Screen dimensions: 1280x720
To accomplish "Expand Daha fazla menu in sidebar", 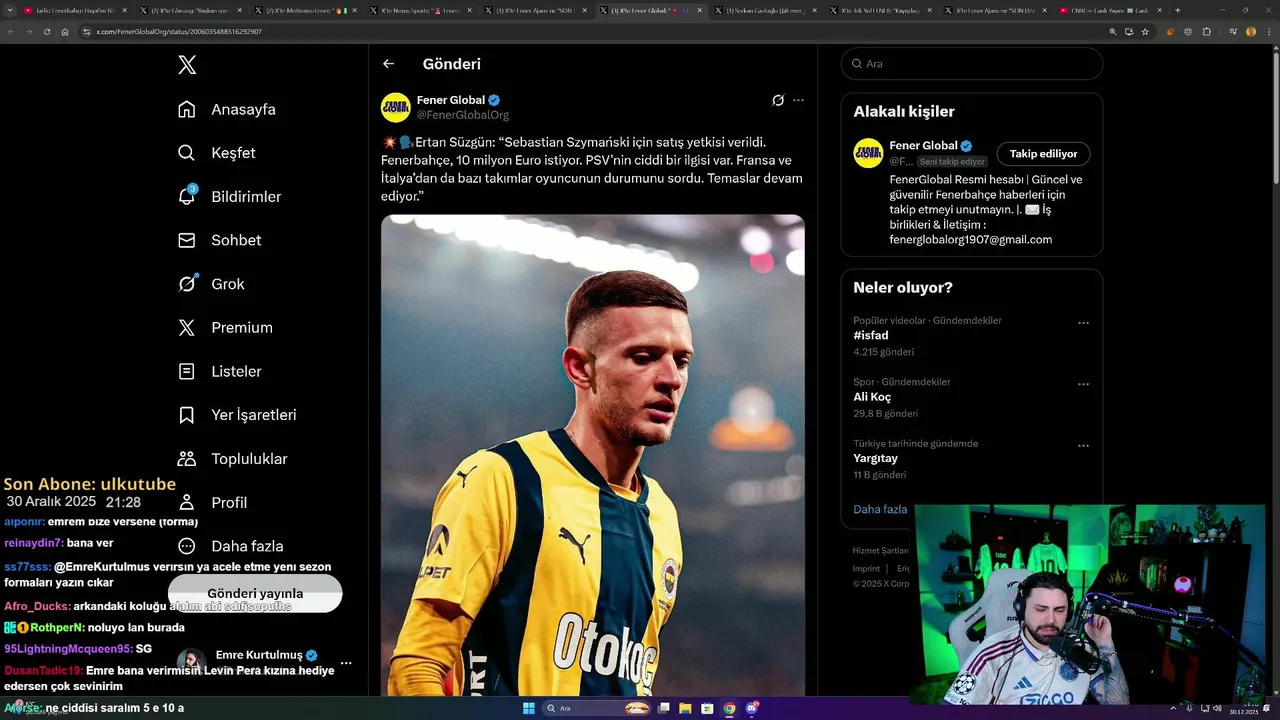I will pyautogui.click(x=229, y=546).
